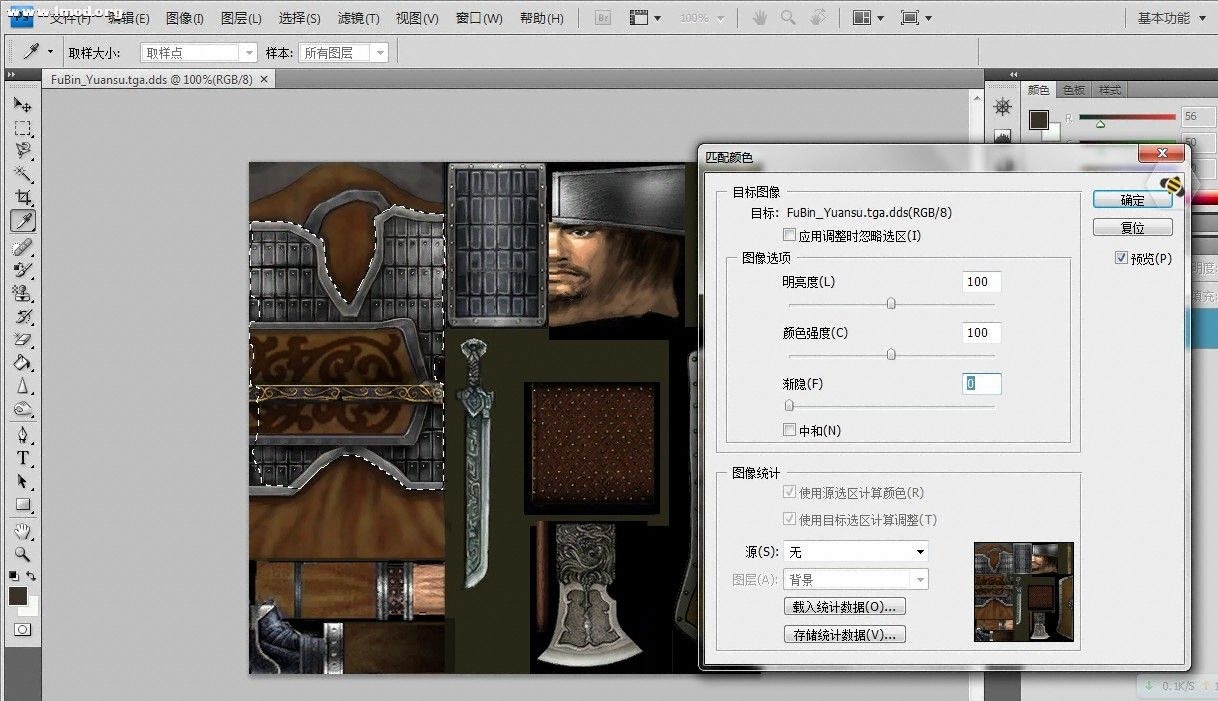1218x701 pixels.
Task: Open the 滤镜(T) filter menu
Action: (358, 18)
